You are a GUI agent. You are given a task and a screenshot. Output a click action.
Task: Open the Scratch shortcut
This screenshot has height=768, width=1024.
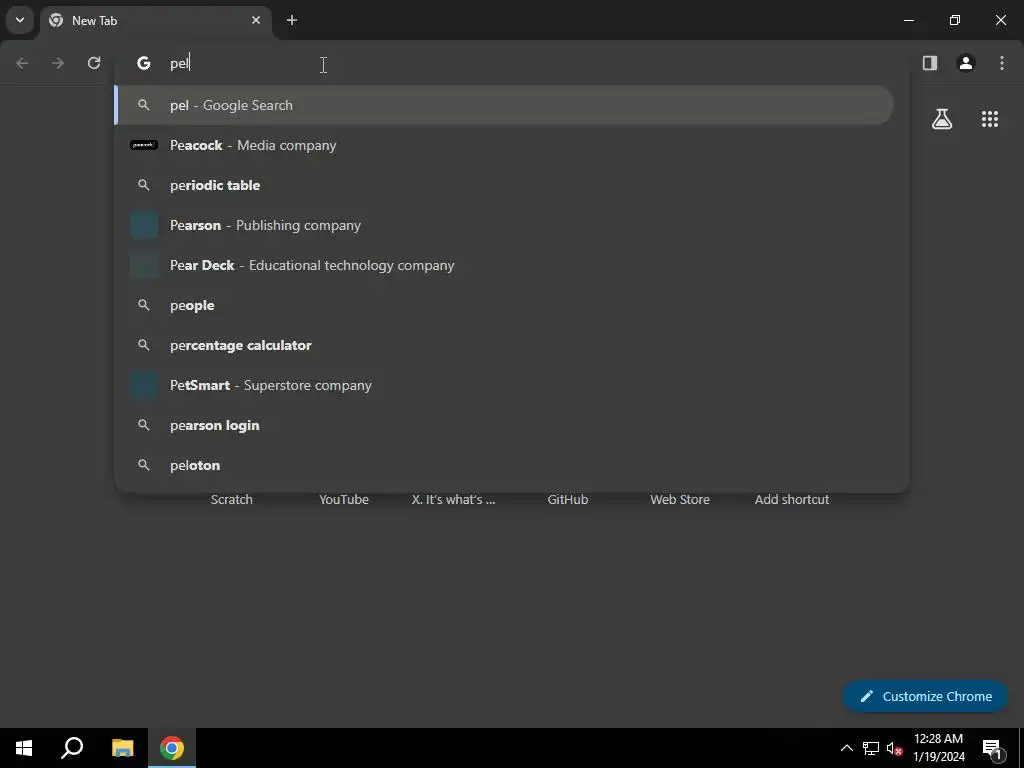(231, 500)
